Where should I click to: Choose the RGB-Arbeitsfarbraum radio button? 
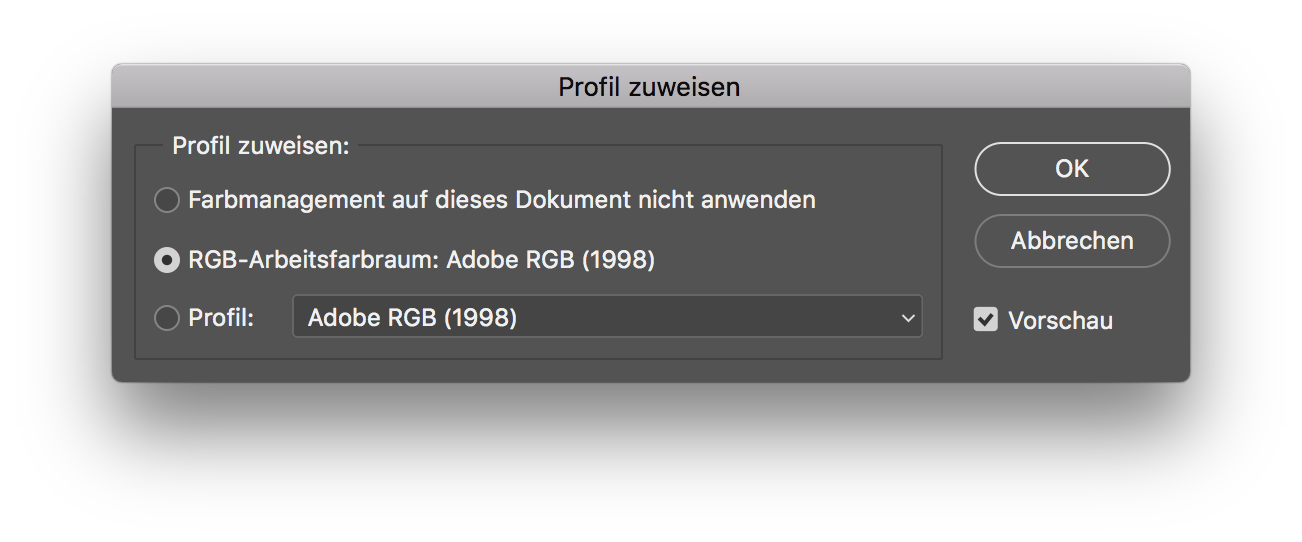tap(166, 260)
